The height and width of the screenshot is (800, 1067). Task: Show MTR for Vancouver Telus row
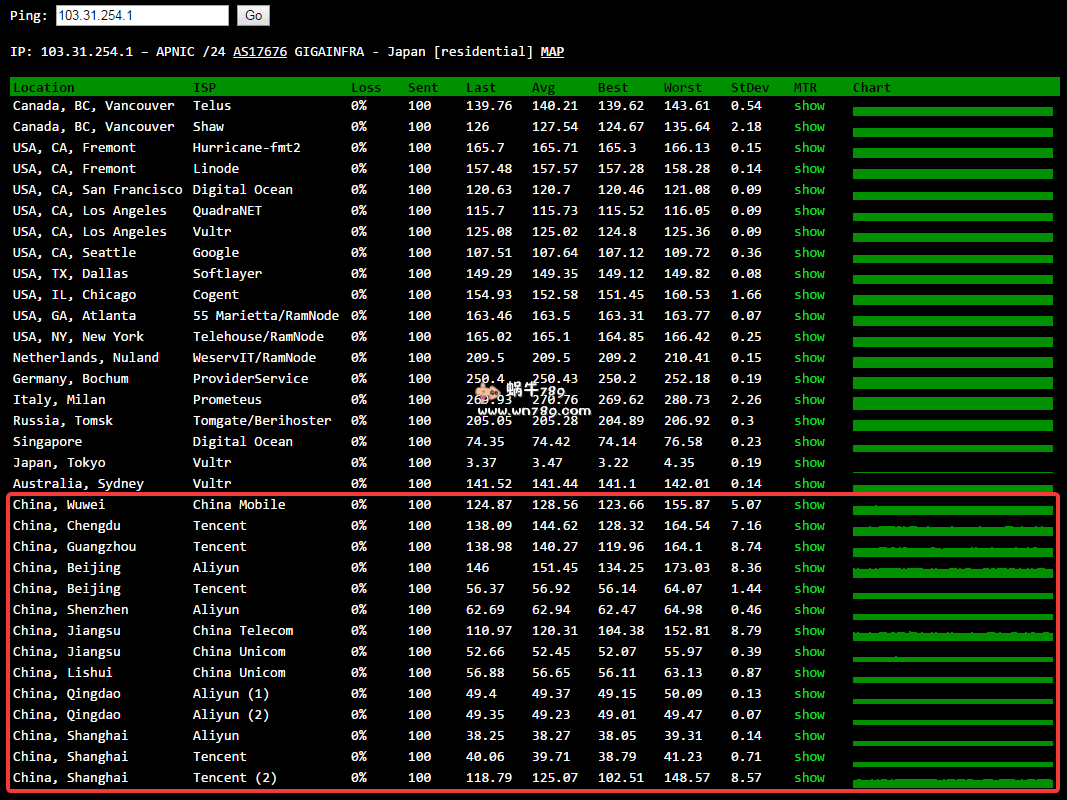[x=809, y=106]
